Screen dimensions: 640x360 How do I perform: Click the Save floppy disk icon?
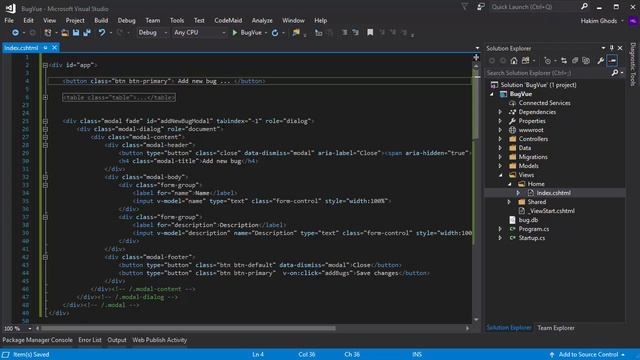[x=76, y=33]
